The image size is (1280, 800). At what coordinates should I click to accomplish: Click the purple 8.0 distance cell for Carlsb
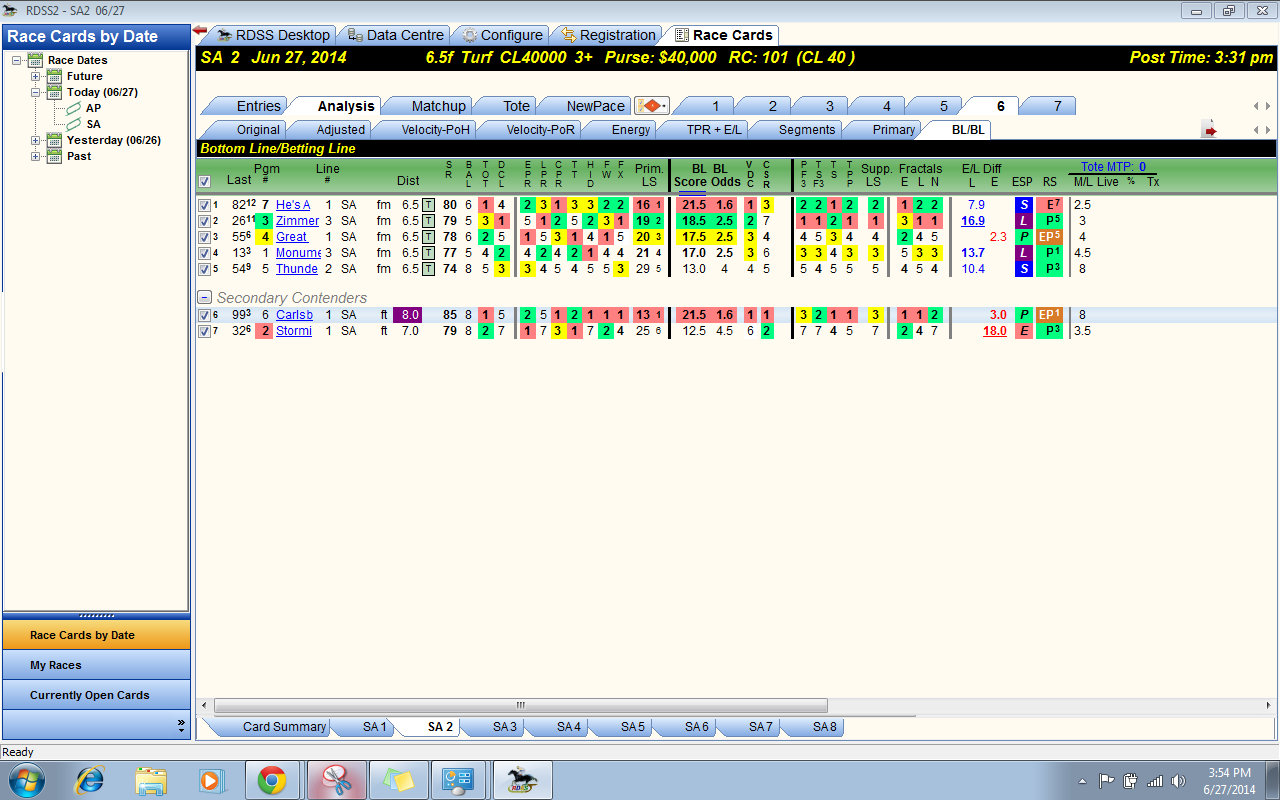point(407,315)
